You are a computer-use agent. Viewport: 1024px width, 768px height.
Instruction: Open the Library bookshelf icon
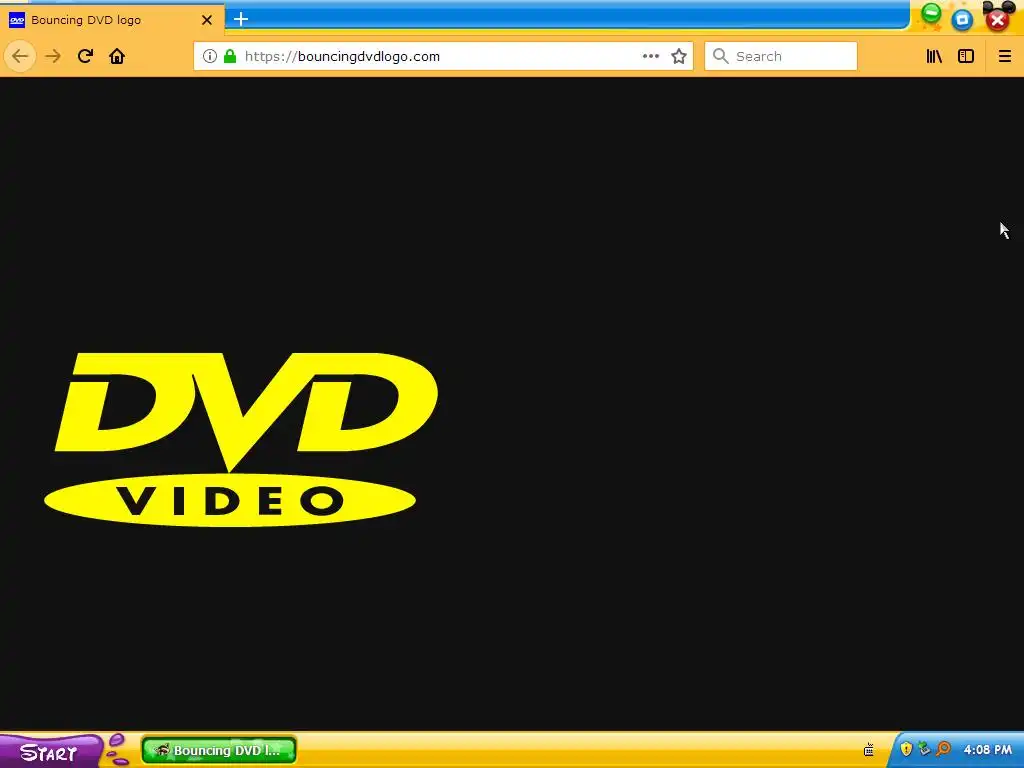(x=934, y=56)
